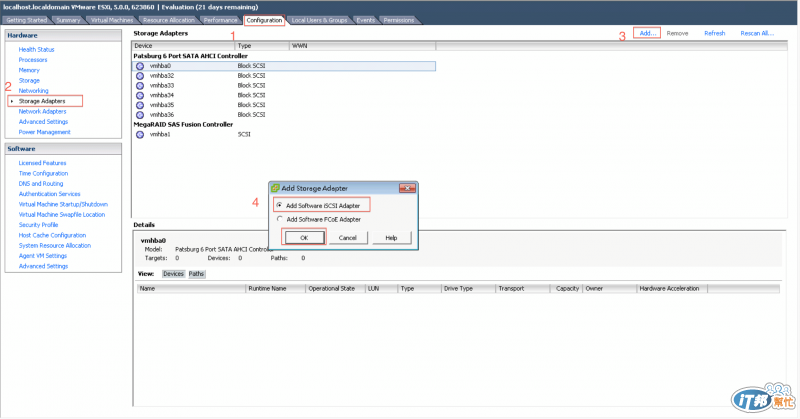Click the Remove link
This screenshot has width=800, height=419.
(x=677, y=33)
